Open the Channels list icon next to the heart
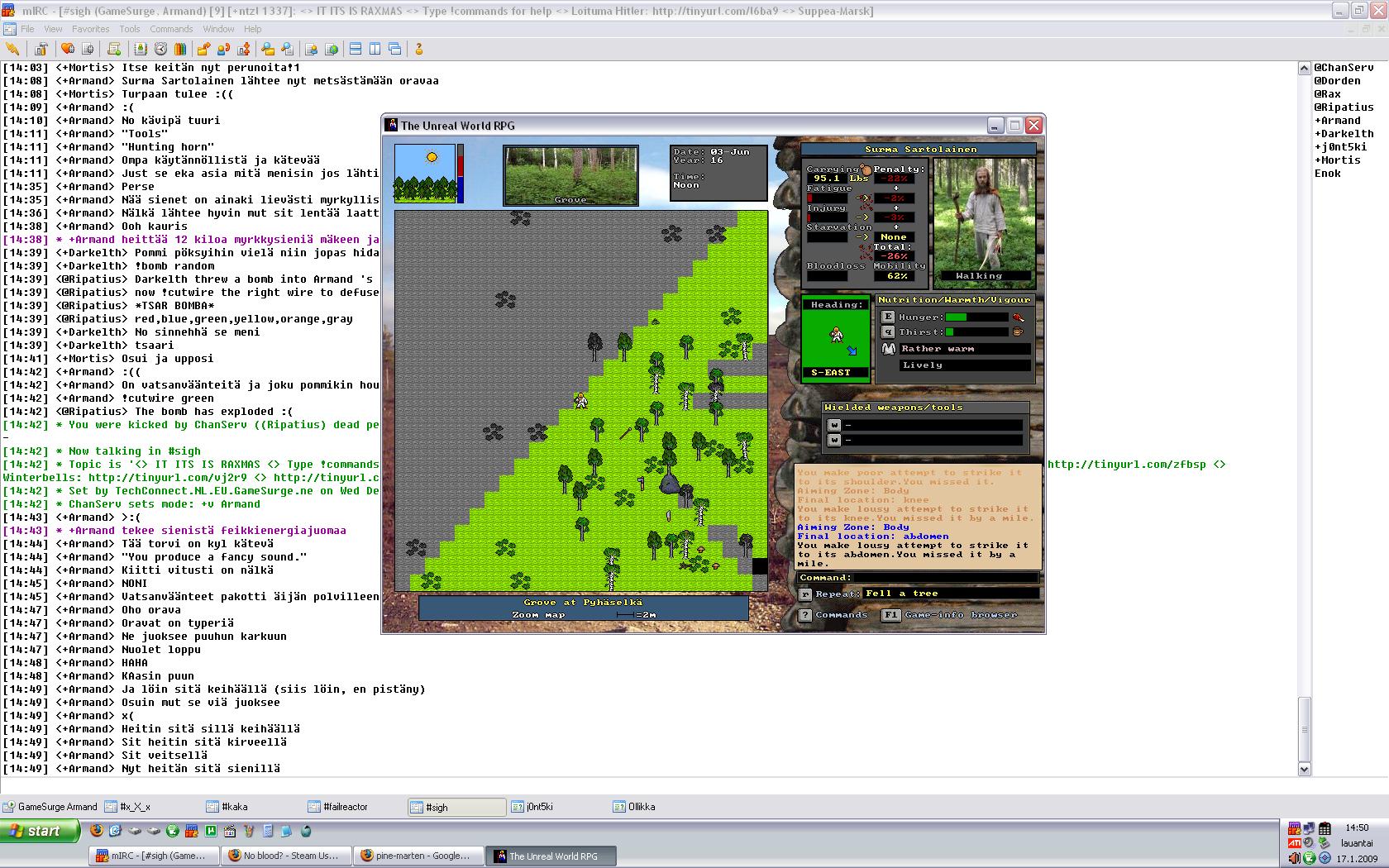1389x868 pixels. [x=88, y=49]
